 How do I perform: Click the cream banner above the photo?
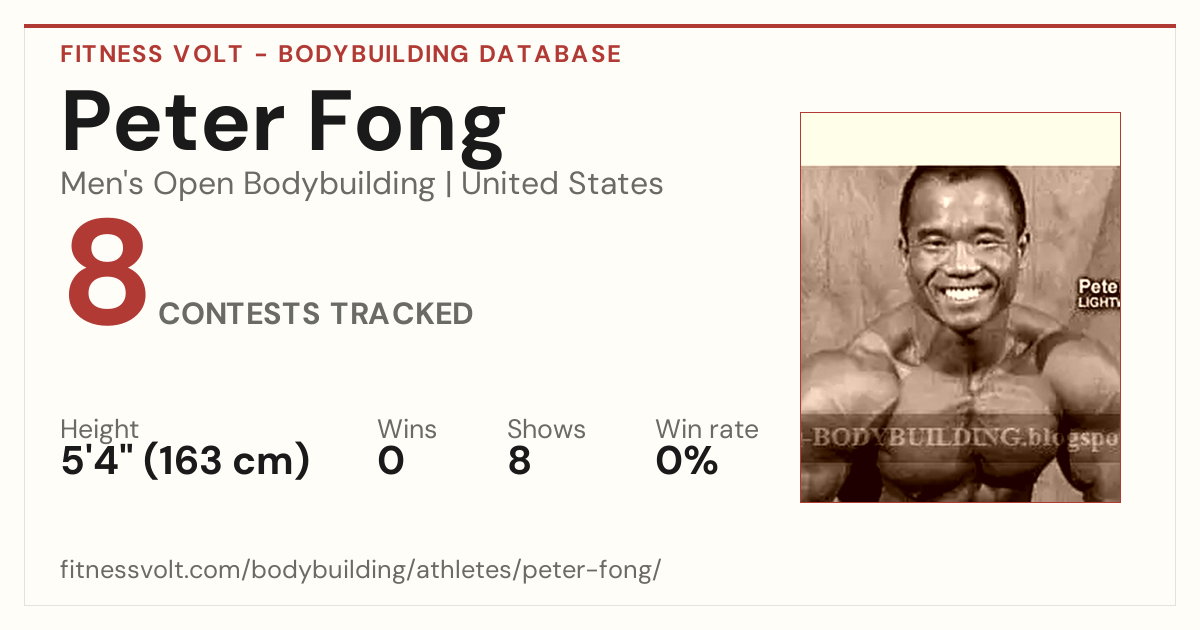coord(960,139)
